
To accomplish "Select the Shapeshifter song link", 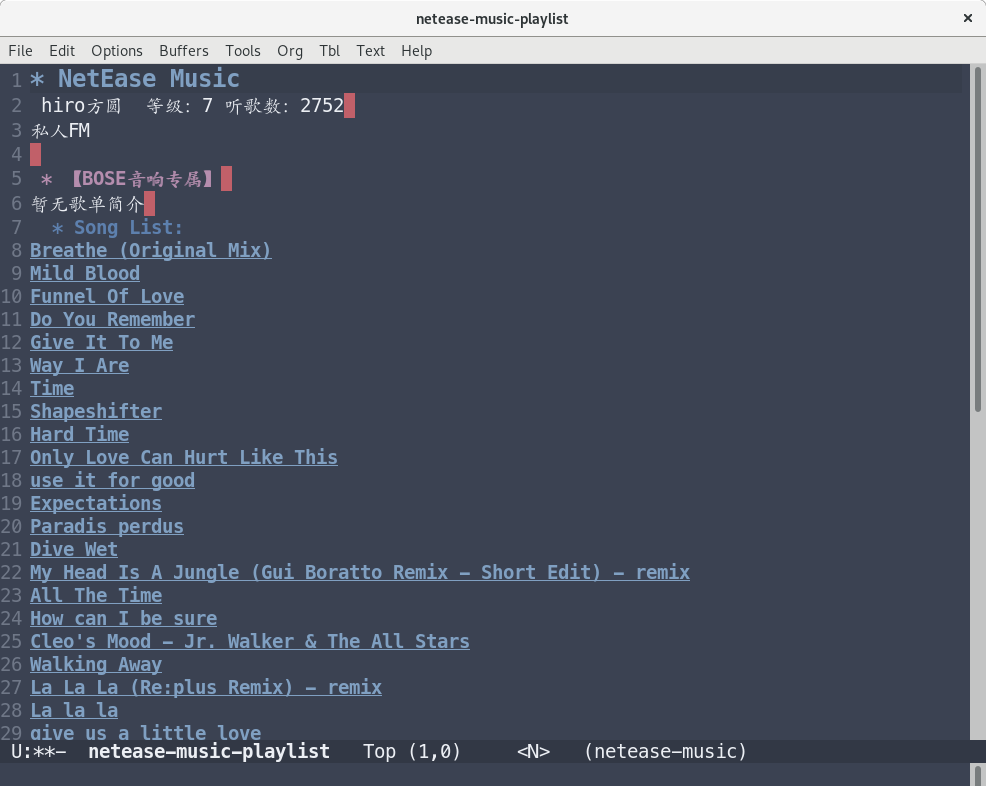I will click(x=96, y=411).
